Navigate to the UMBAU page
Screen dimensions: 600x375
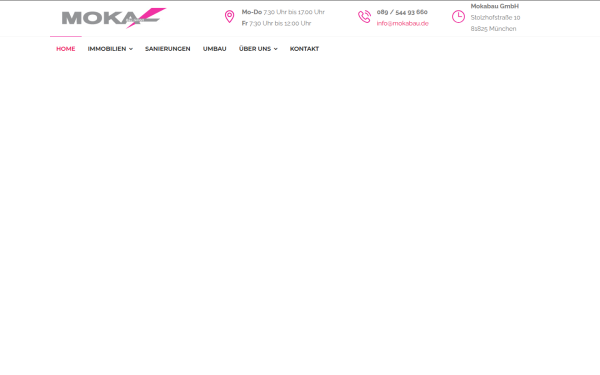pos(215,49)
